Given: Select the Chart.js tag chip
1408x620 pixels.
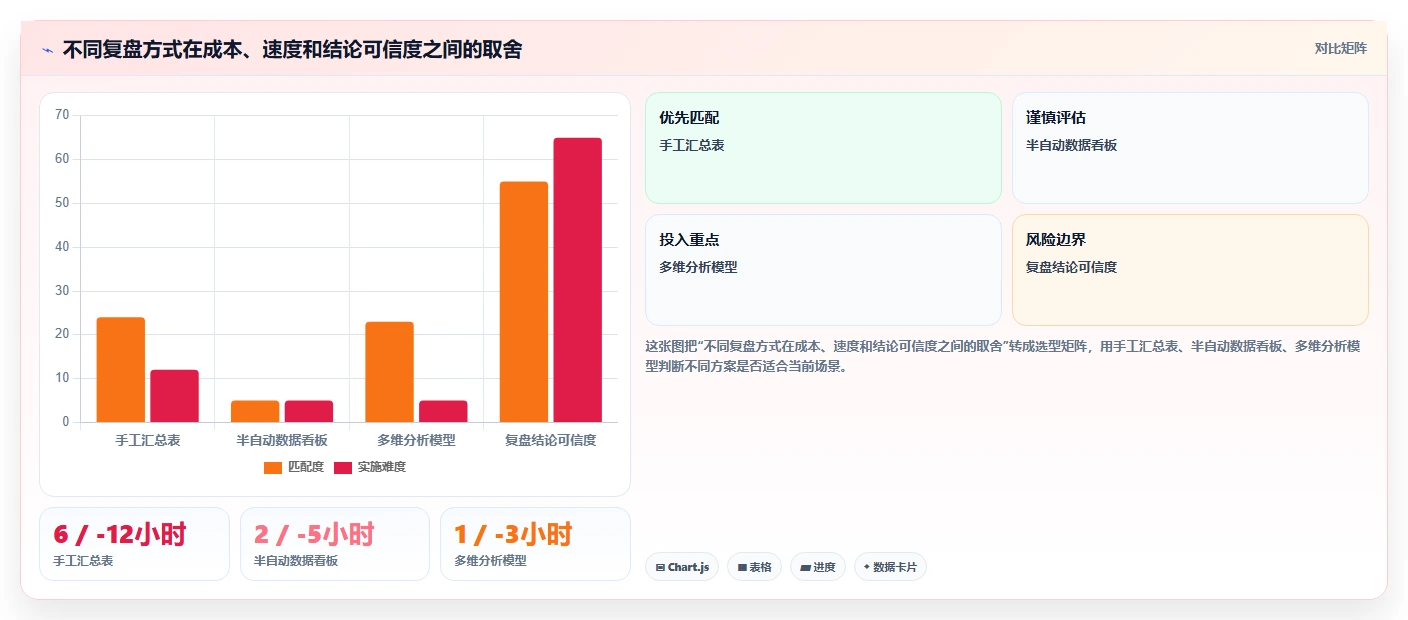Looking at the screenshot, I should [x=682, y=567].
